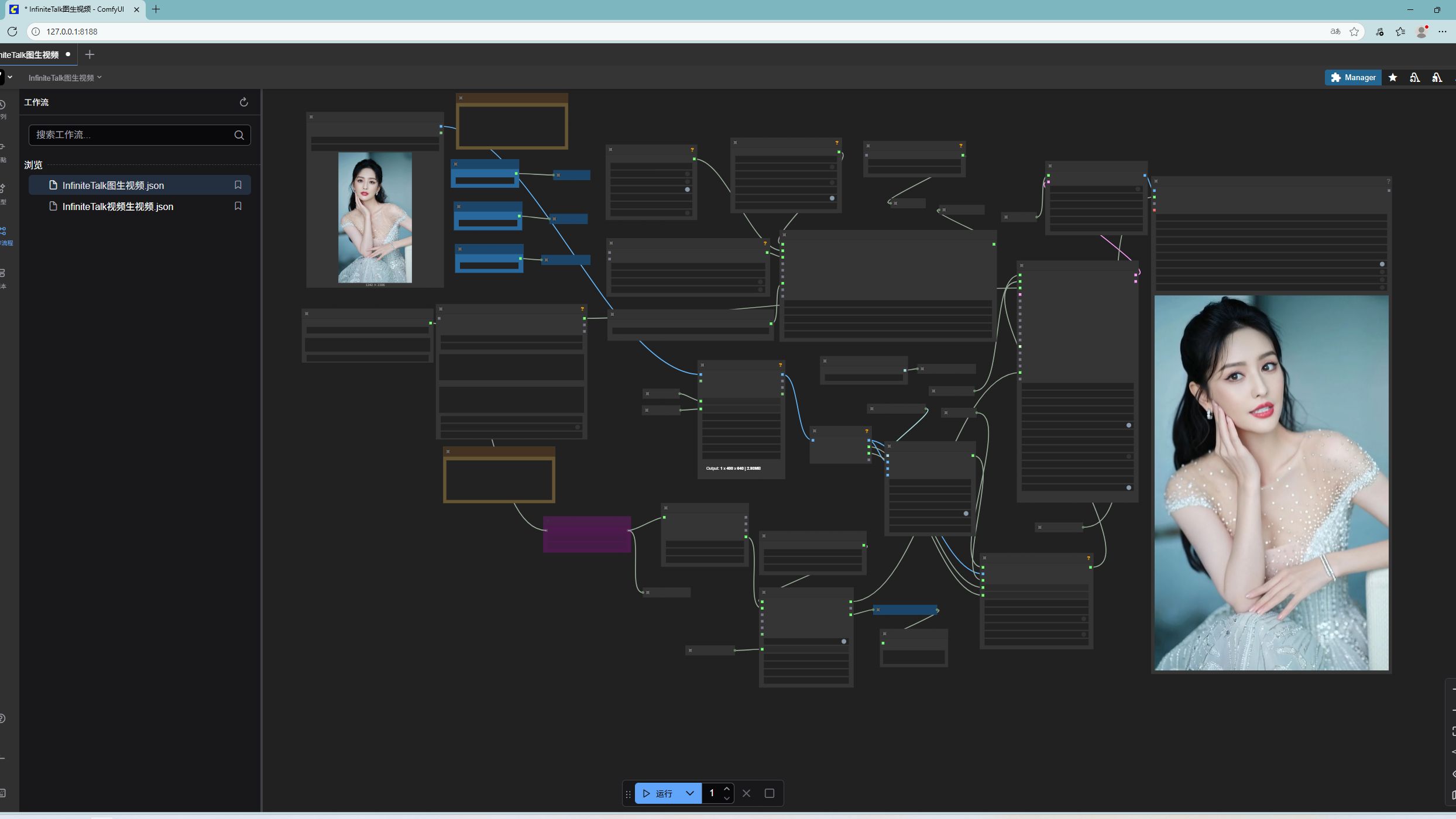Clear pending queue with square icon

pos(769,793)
